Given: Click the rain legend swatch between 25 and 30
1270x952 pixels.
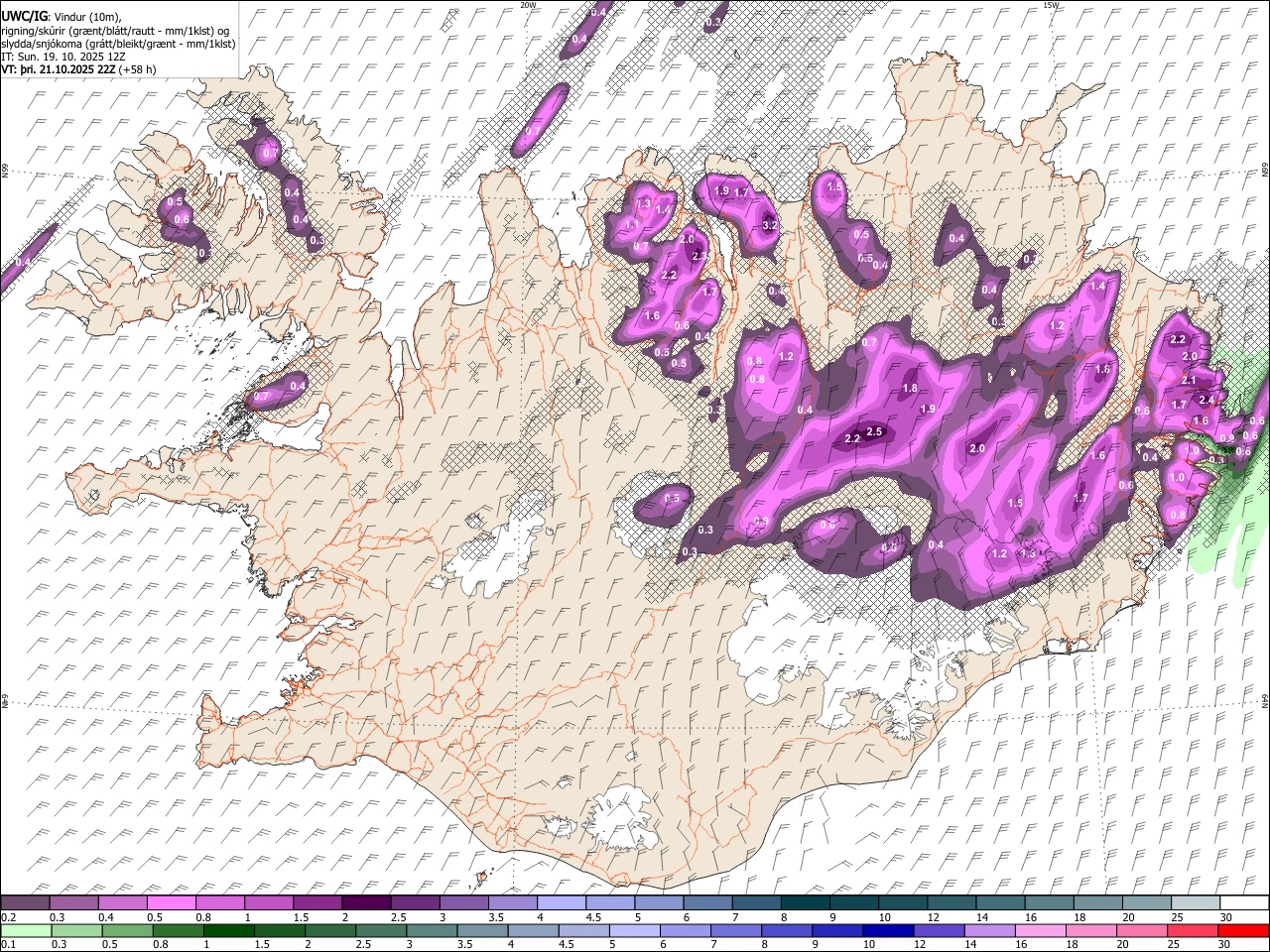Looking at the screenshot, I should [x=1192, y=930].
